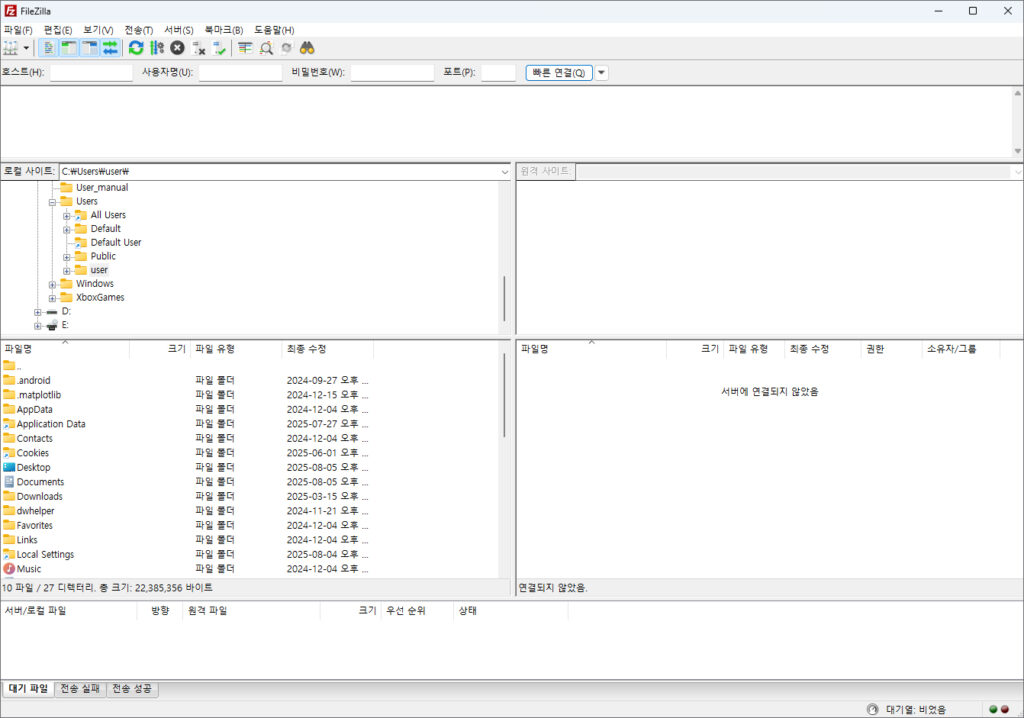1024x718 pixels.
Task: Click the Desktop folder icon
Action: [9, 467]
